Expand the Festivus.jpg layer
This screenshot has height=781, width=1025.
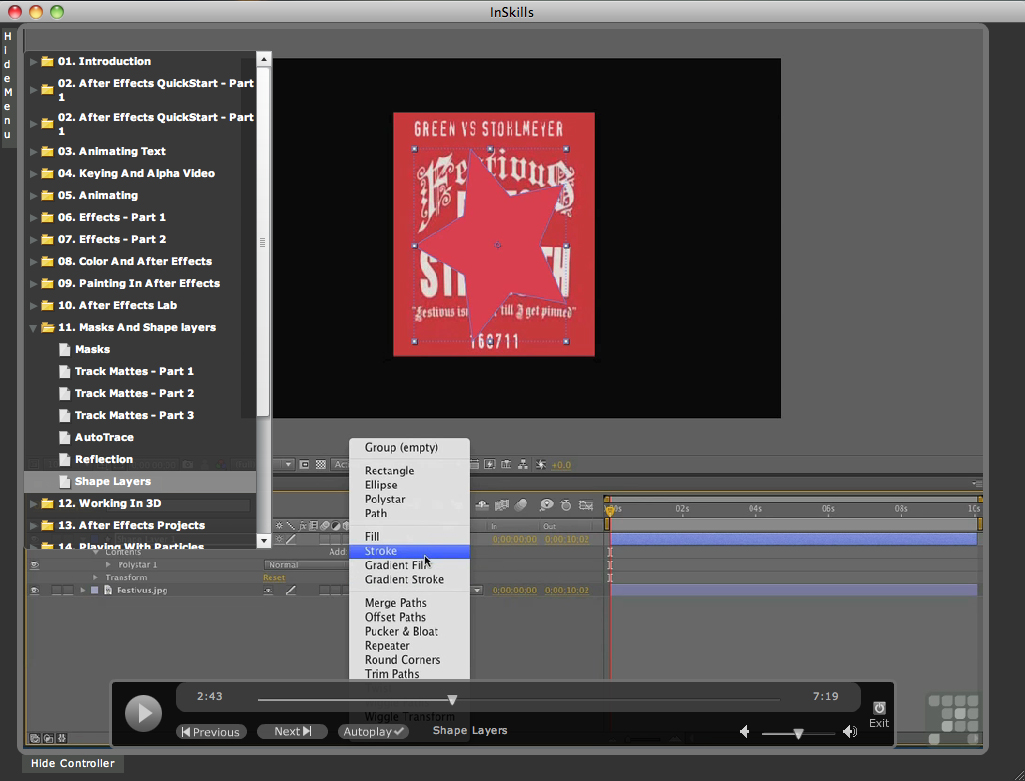[82, 590]
